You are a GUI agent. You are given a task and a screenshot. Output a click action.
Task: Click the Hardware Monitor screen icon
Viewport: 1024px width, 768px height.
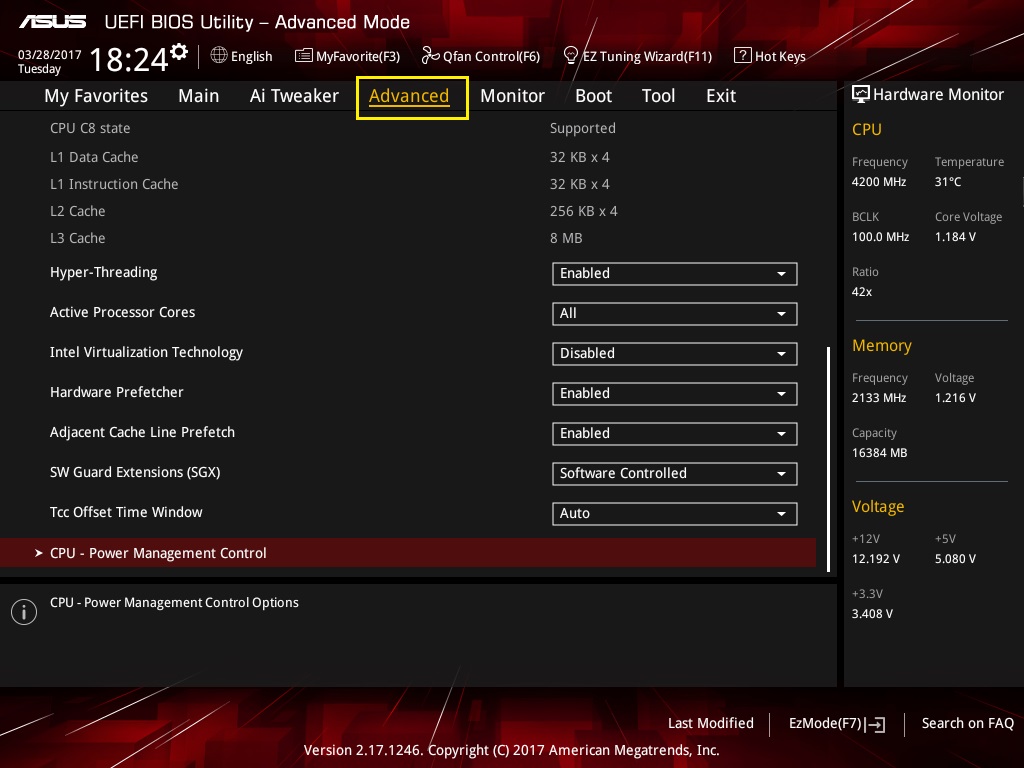coord(861,95)
